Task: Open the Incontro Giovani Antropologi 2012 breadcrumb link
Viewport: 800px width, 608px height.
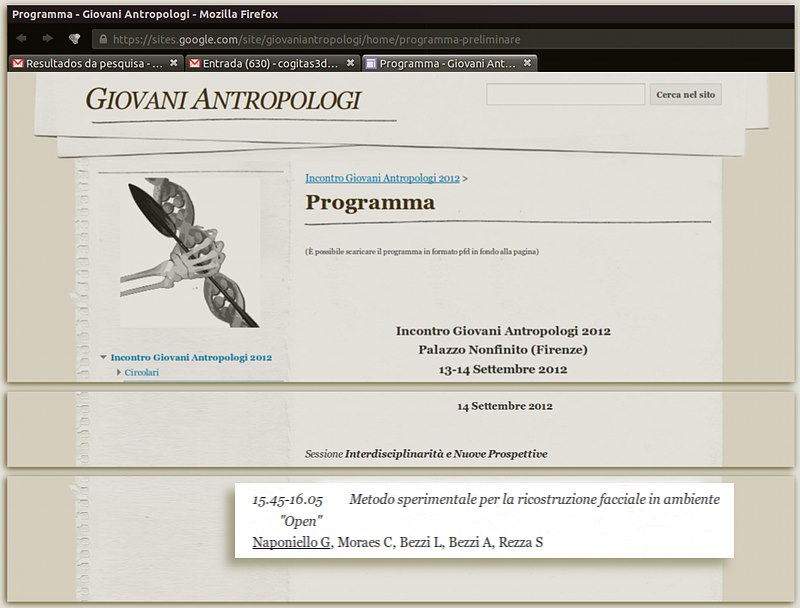Action: (x=380, y=177)
